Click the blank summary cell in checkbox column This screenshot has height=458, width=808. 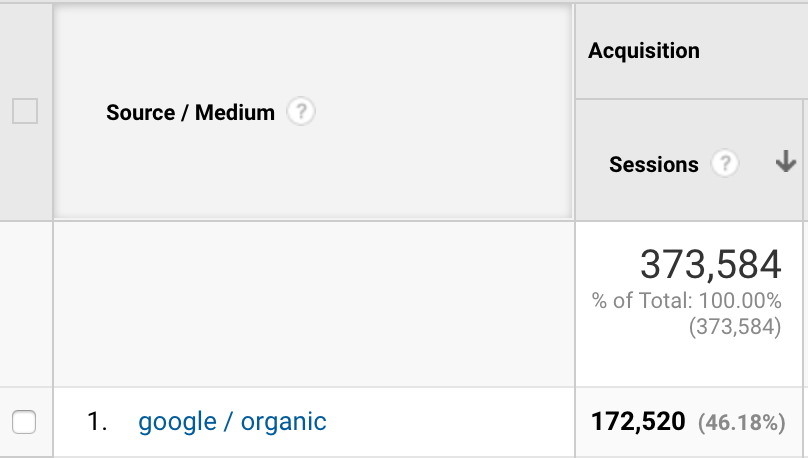pos(26,304)
